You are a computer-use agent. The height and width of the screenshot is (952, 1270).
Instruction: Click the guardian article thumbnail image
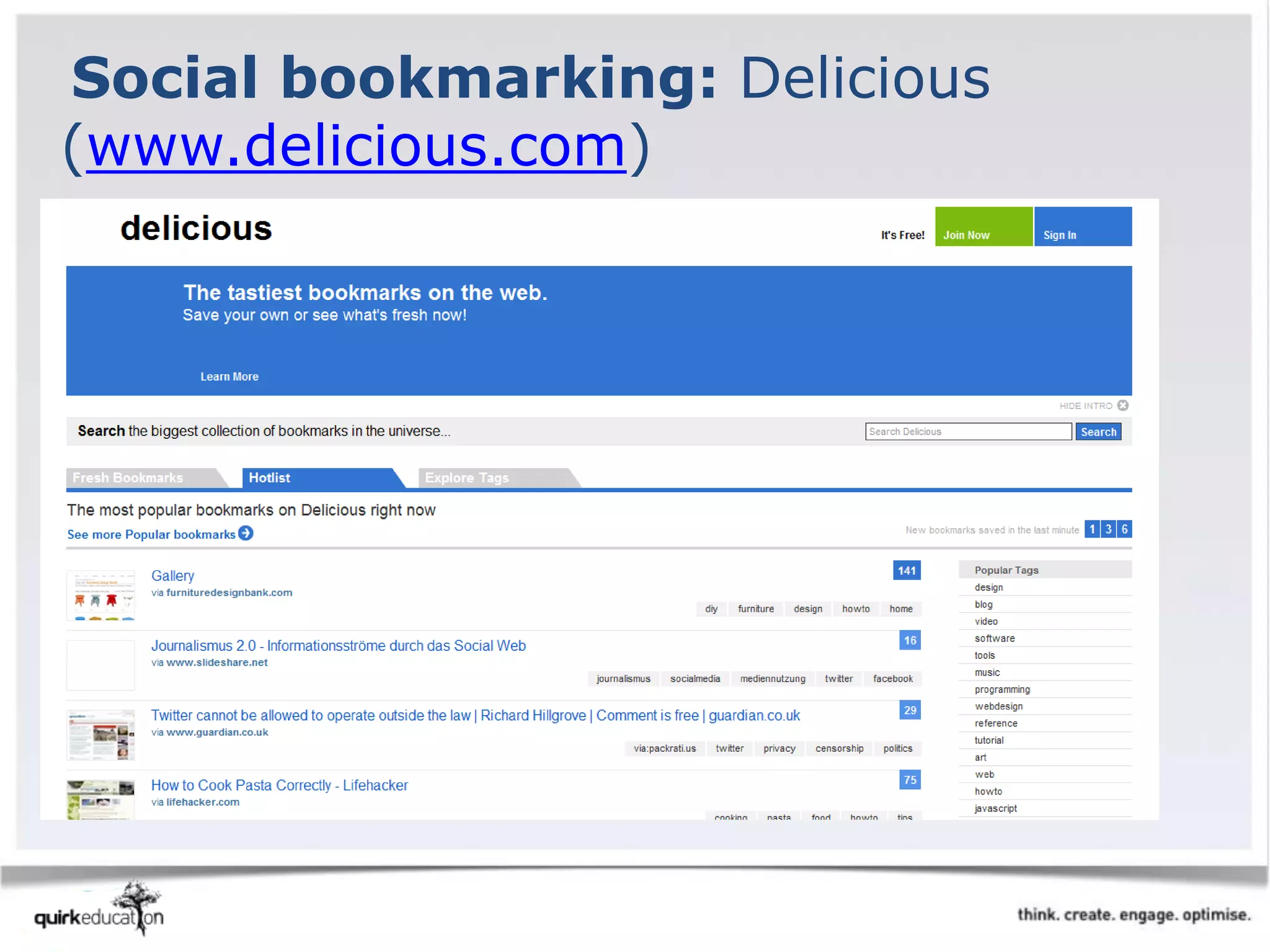(x=100, y=735)
